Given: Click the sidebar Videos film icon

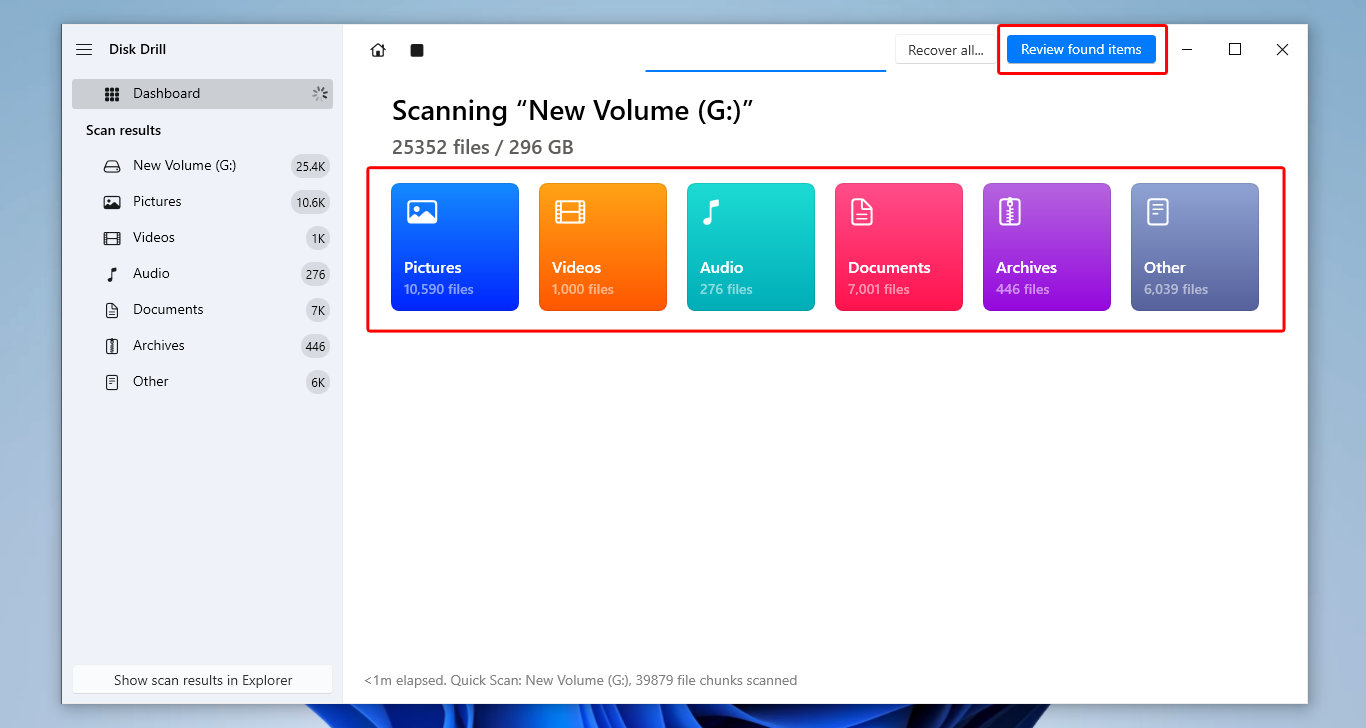Looking at the screenshot, I should click(x=112, y=238).
